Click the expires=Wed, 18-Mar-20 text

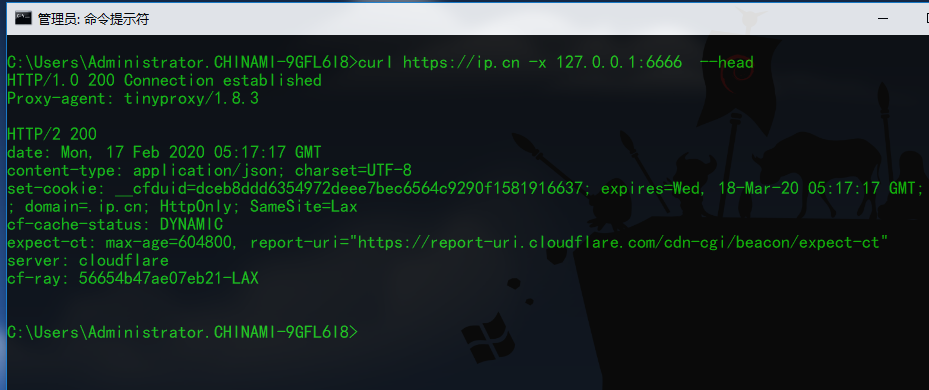tap(699, 189)
